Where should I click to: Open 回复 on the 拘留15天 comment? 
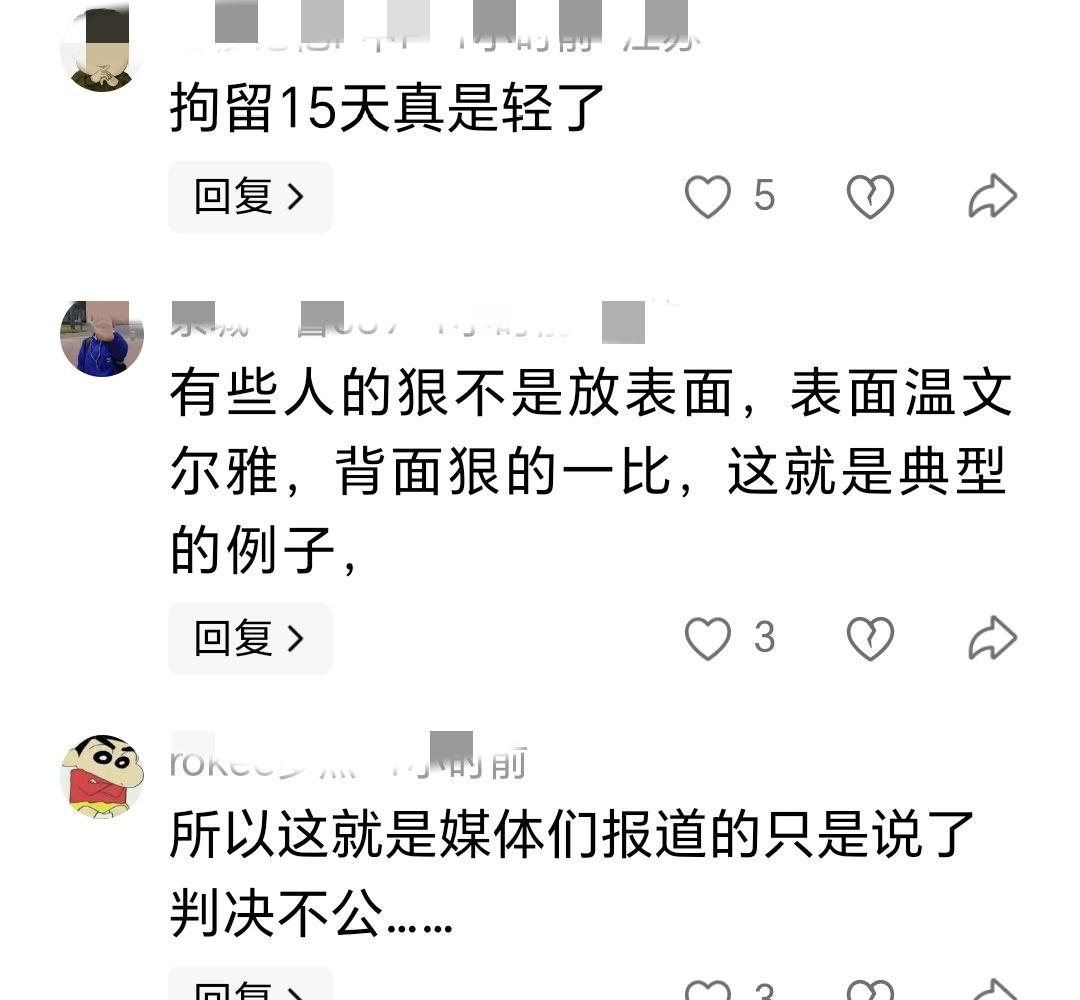point(250,197)
